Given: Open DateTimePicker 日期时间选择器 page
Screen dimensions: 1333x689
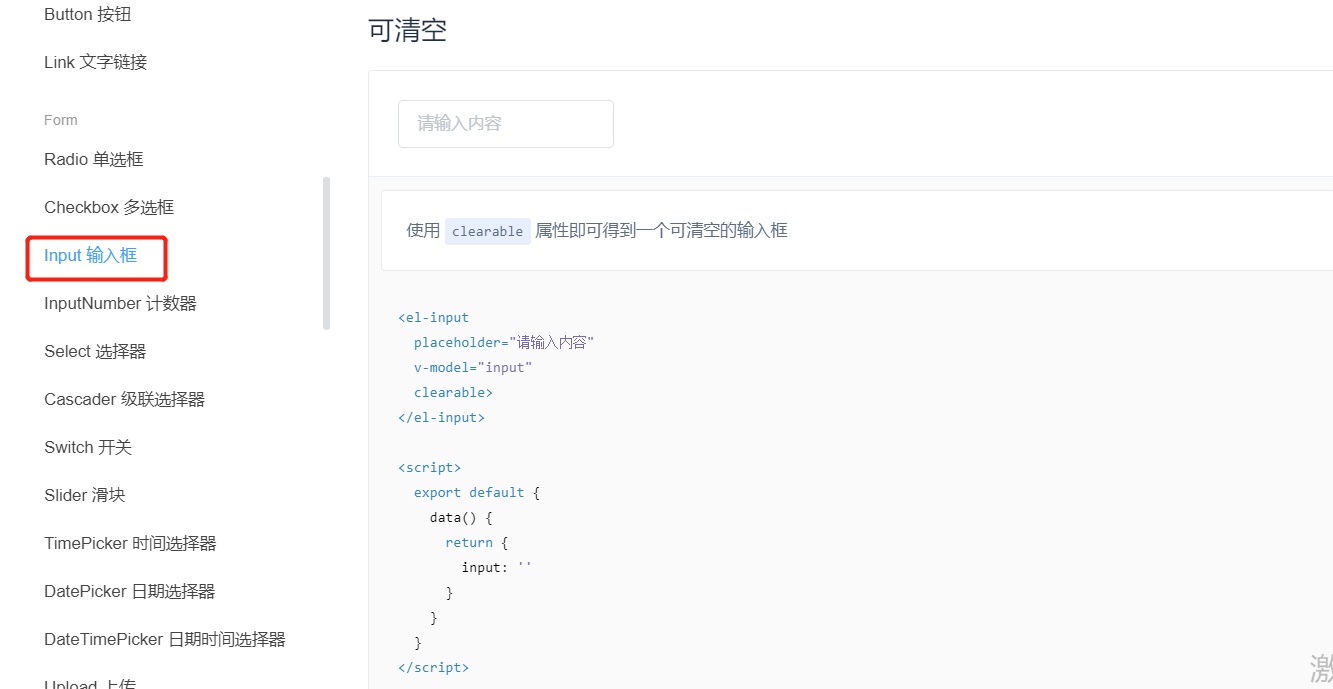Looking at the screenshot, I should pos(165,639).
